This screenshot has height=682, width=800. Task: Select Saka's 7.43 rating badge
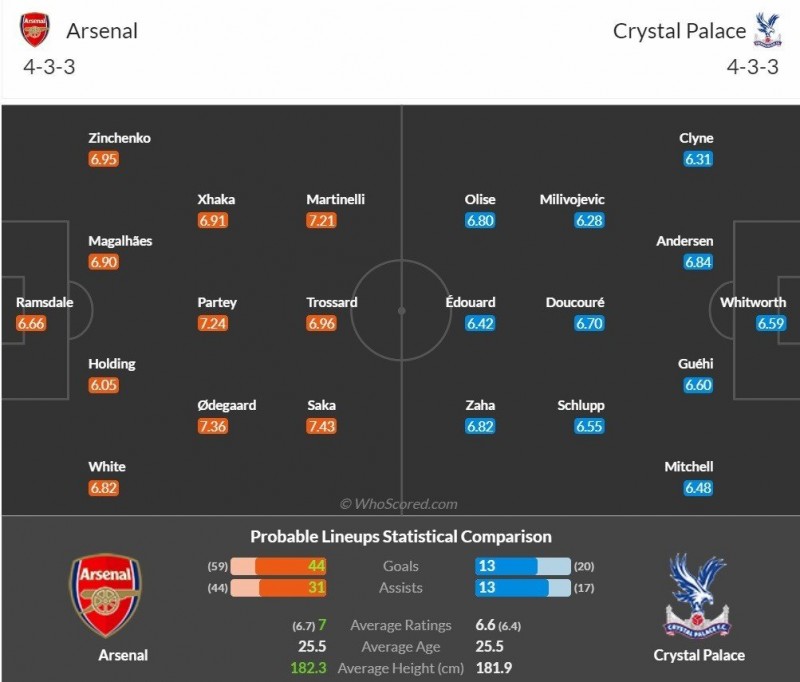pos(321,427)
